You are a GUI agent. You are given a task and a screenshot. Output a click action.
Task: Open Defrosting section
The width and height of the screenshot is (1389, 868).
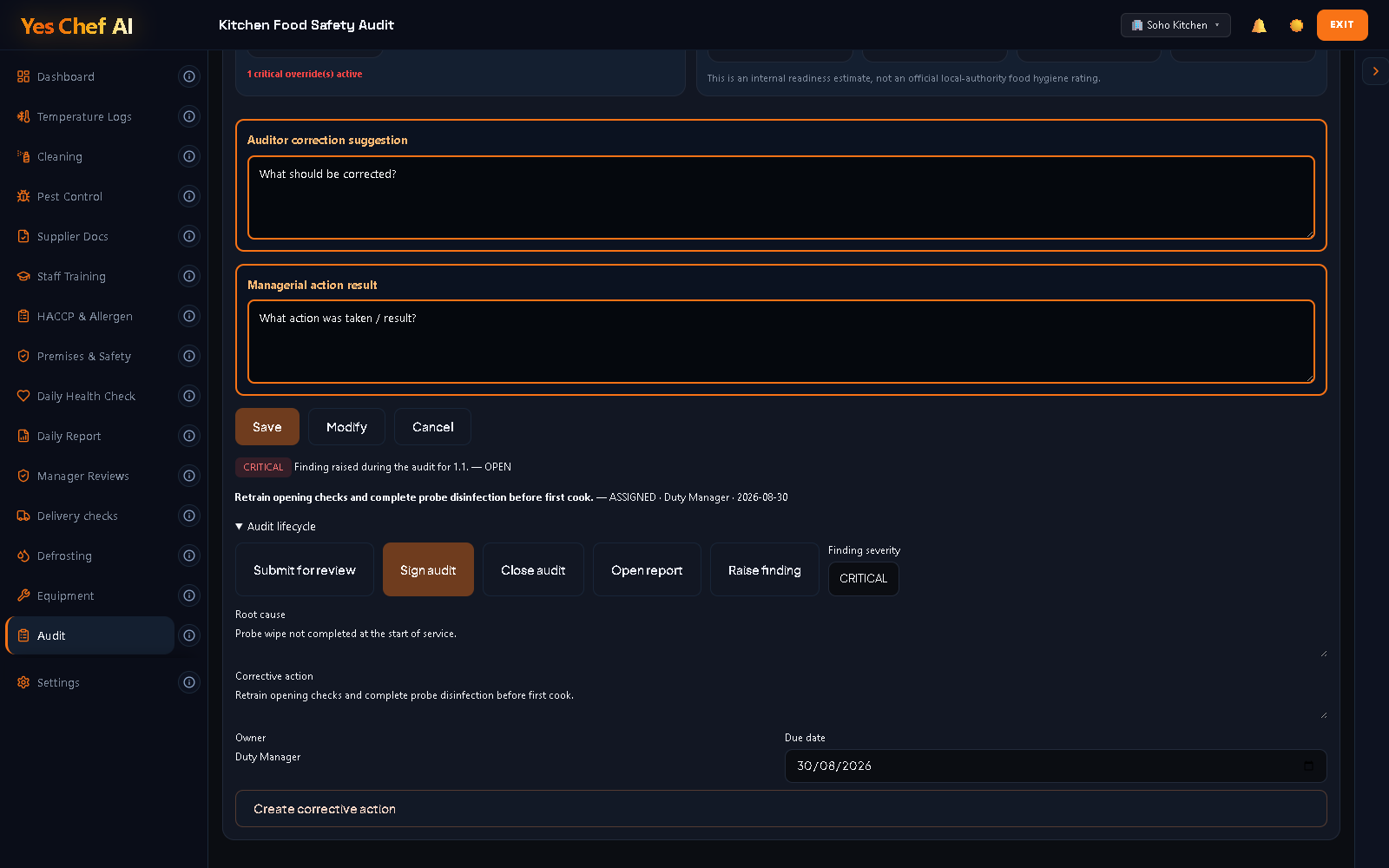(x=90, y=556)
